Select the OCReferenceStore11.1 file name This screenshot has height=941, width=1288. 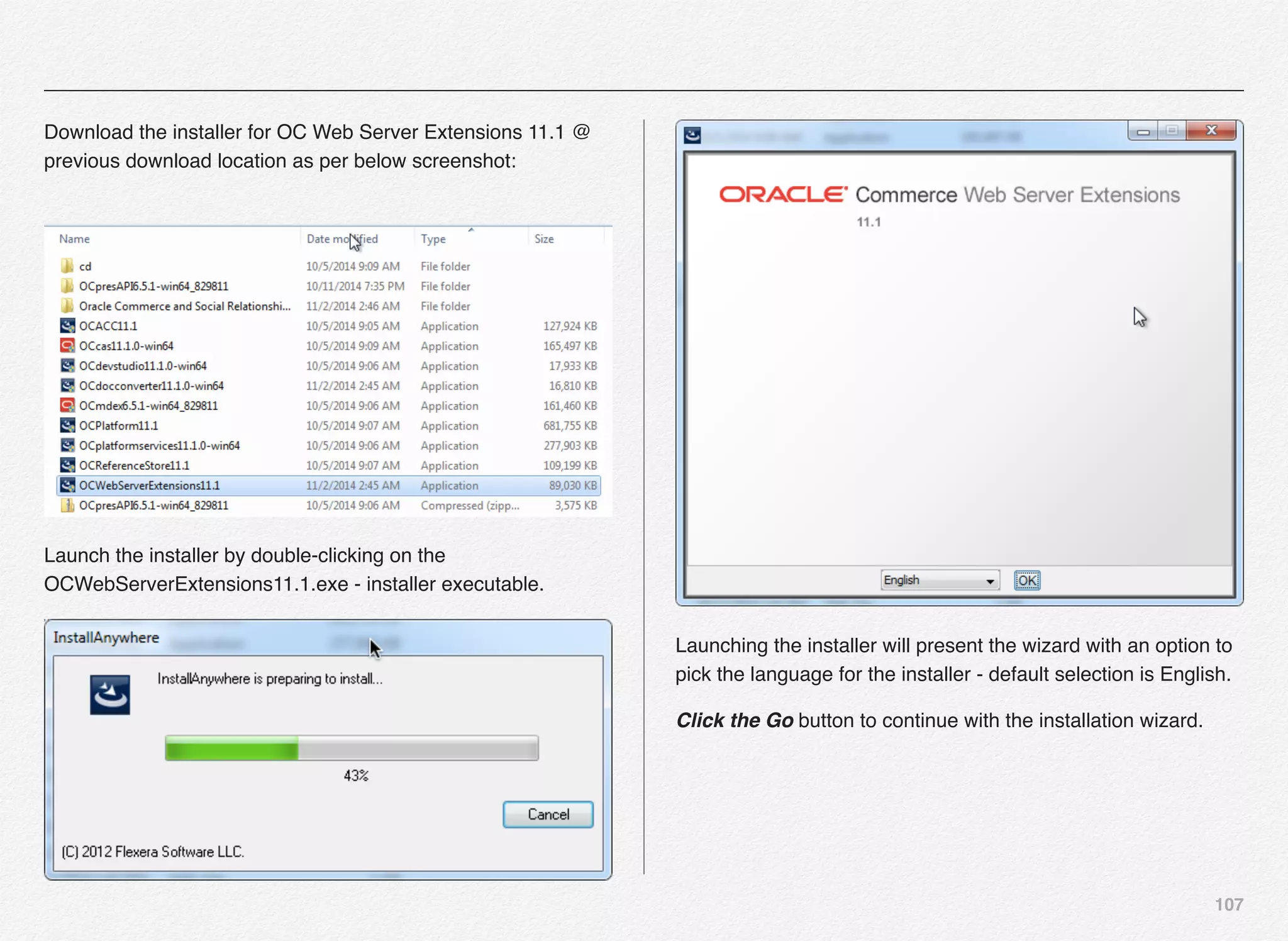point(135,465)
